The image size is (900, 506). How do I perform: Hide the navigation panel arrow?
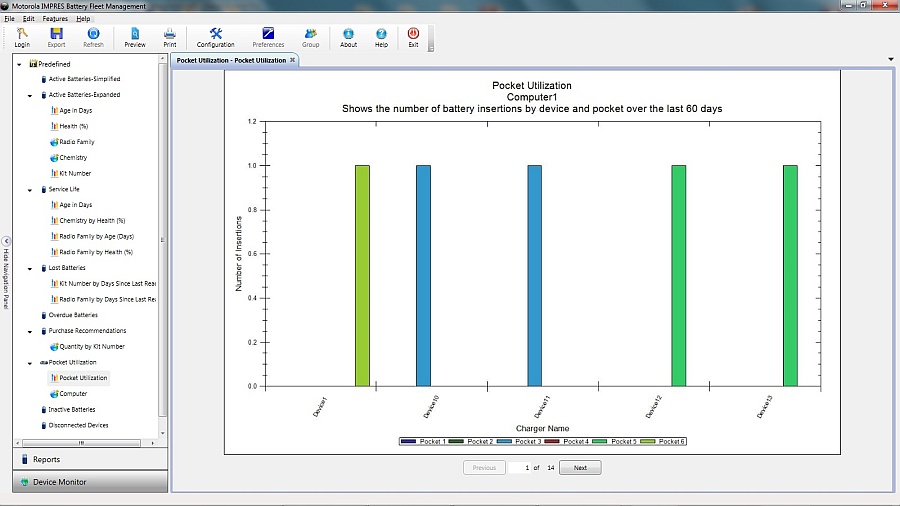click(x=6, y=241)
